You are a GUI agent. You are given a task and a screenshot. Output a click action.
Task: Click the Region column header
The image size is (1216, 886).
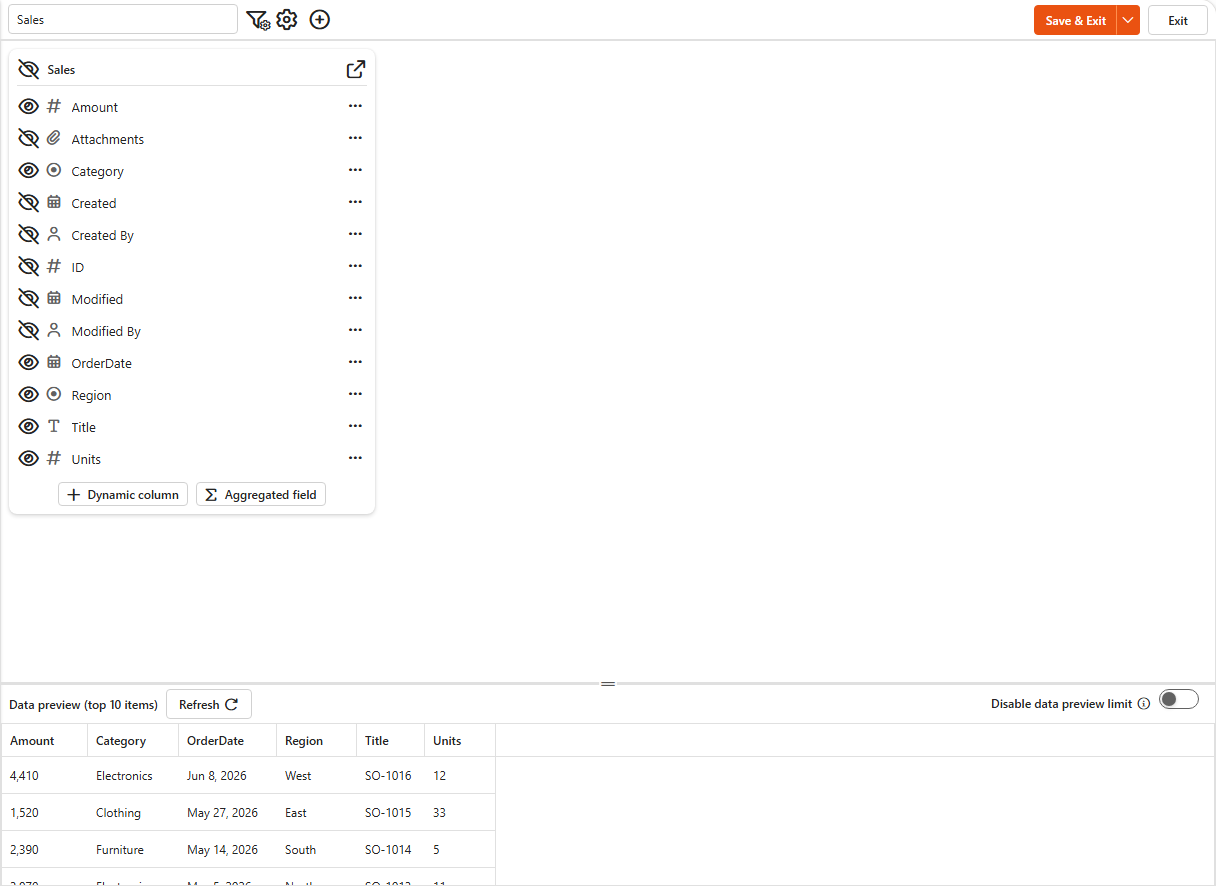pyautogui.click(x=316, y=741)
